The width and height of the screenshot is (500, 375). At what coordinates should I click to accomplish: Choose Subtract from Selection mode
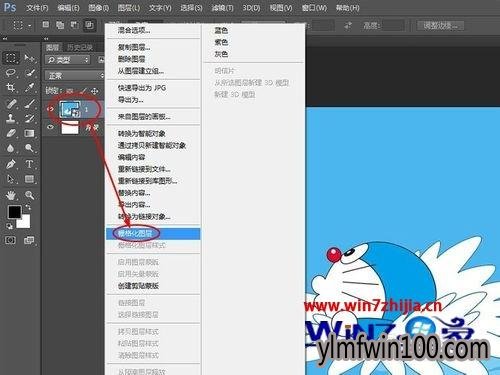[x=75, y=25]
